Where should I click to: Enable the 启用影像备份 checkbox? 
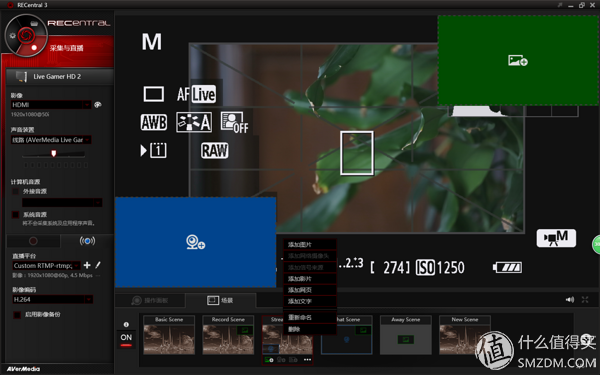point(17,315)
